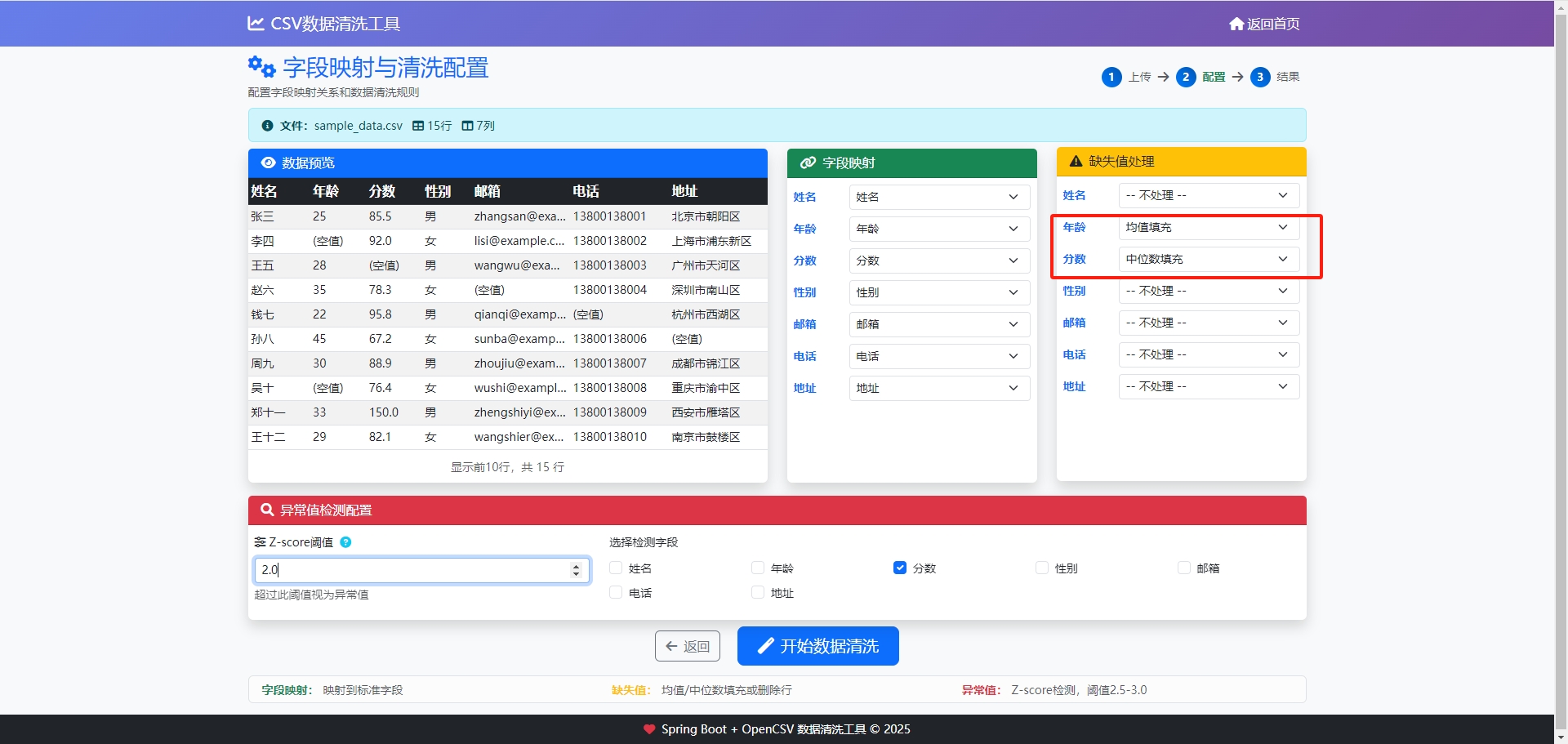Click the eye icon in 数据预览 header

point(268,163)
